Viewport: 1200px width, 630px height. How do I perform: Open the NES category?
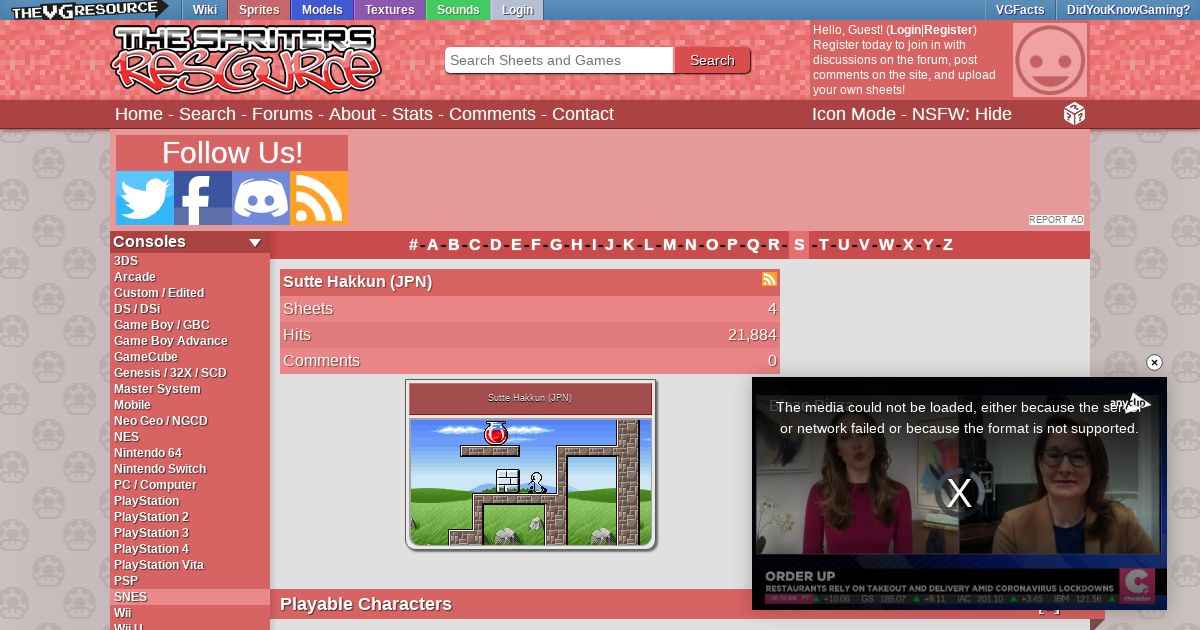pos(190,437)
